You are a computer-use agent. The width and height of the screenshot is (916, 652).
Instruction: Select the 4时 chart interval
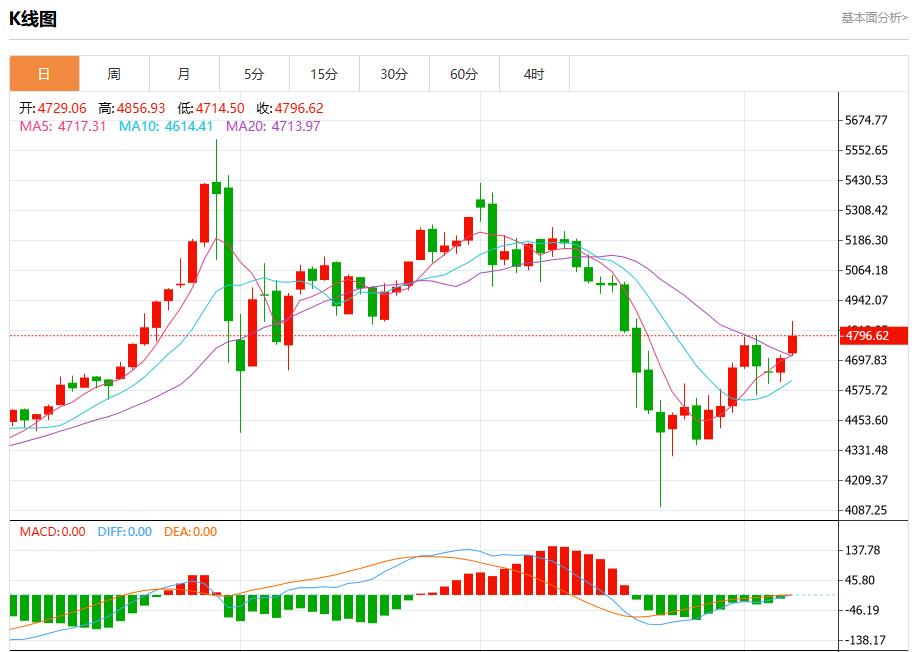click(x=534, y=74)
